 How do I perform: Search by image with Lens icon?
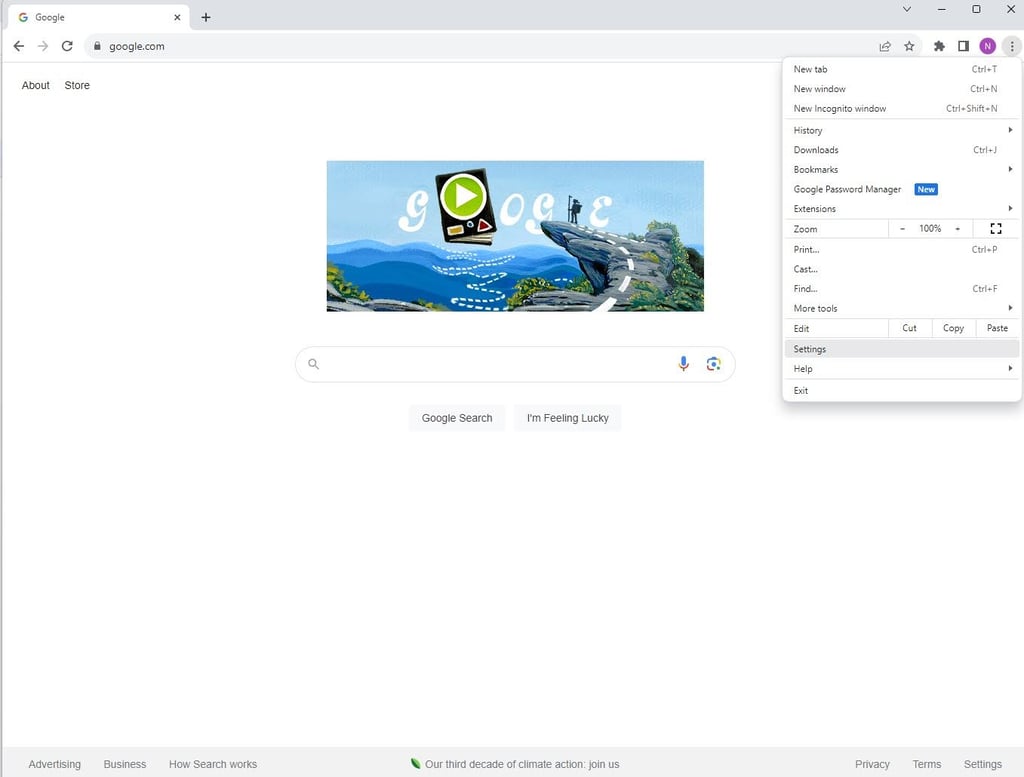(x=713, y=364)
